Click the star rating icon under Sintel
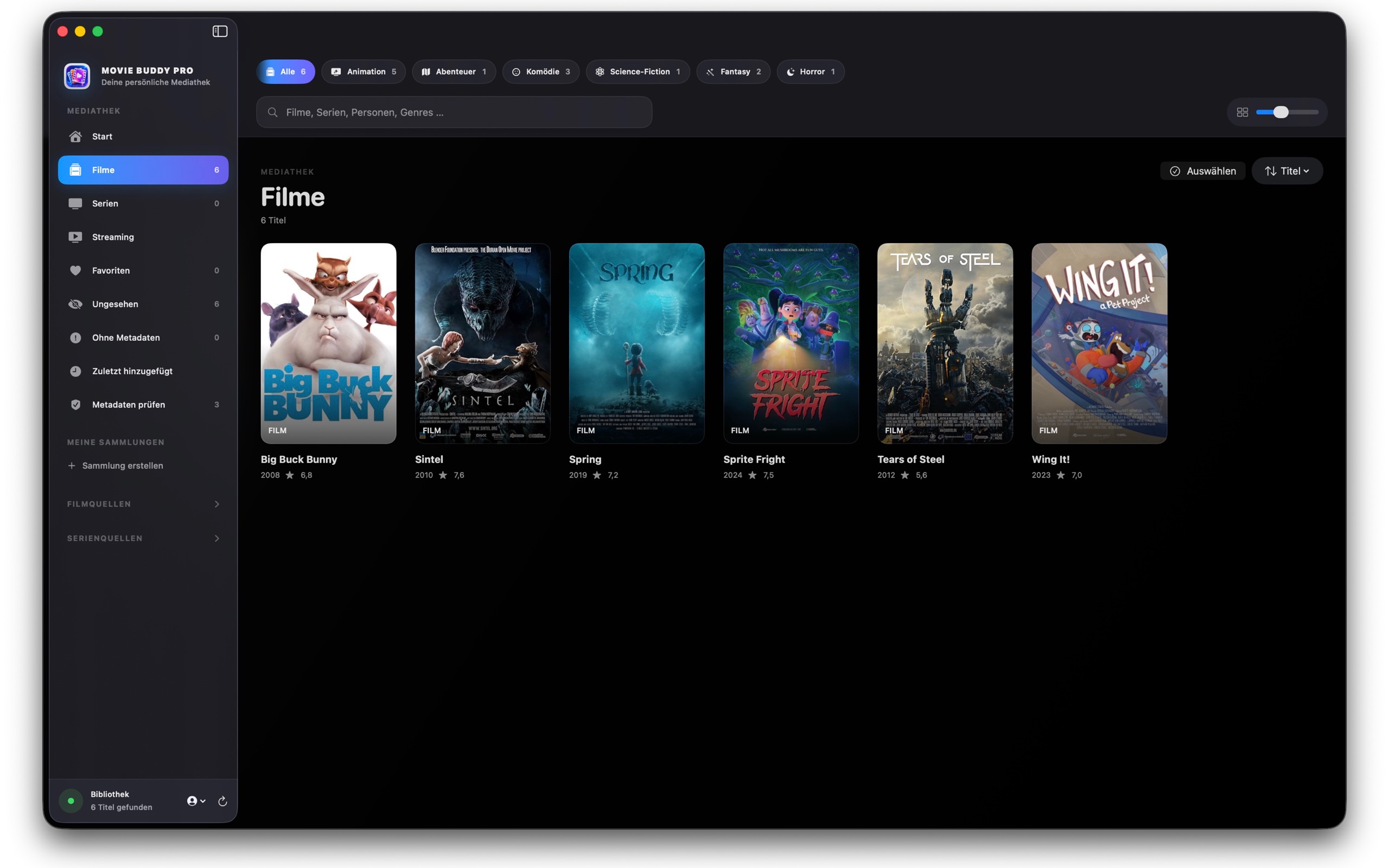1389x868 pixels. pyautogui.click(x=443, y=475)
